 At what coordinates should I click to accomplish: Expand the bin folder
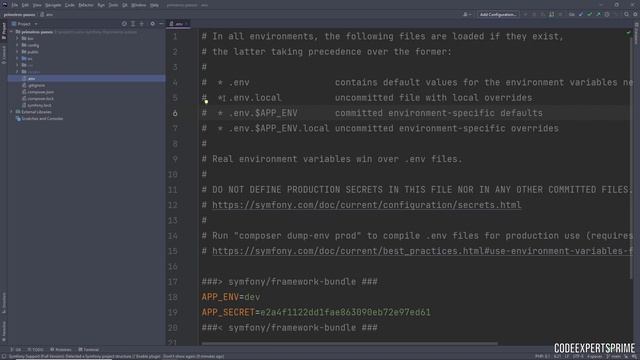pyautogui.click(x=18, y=39)
